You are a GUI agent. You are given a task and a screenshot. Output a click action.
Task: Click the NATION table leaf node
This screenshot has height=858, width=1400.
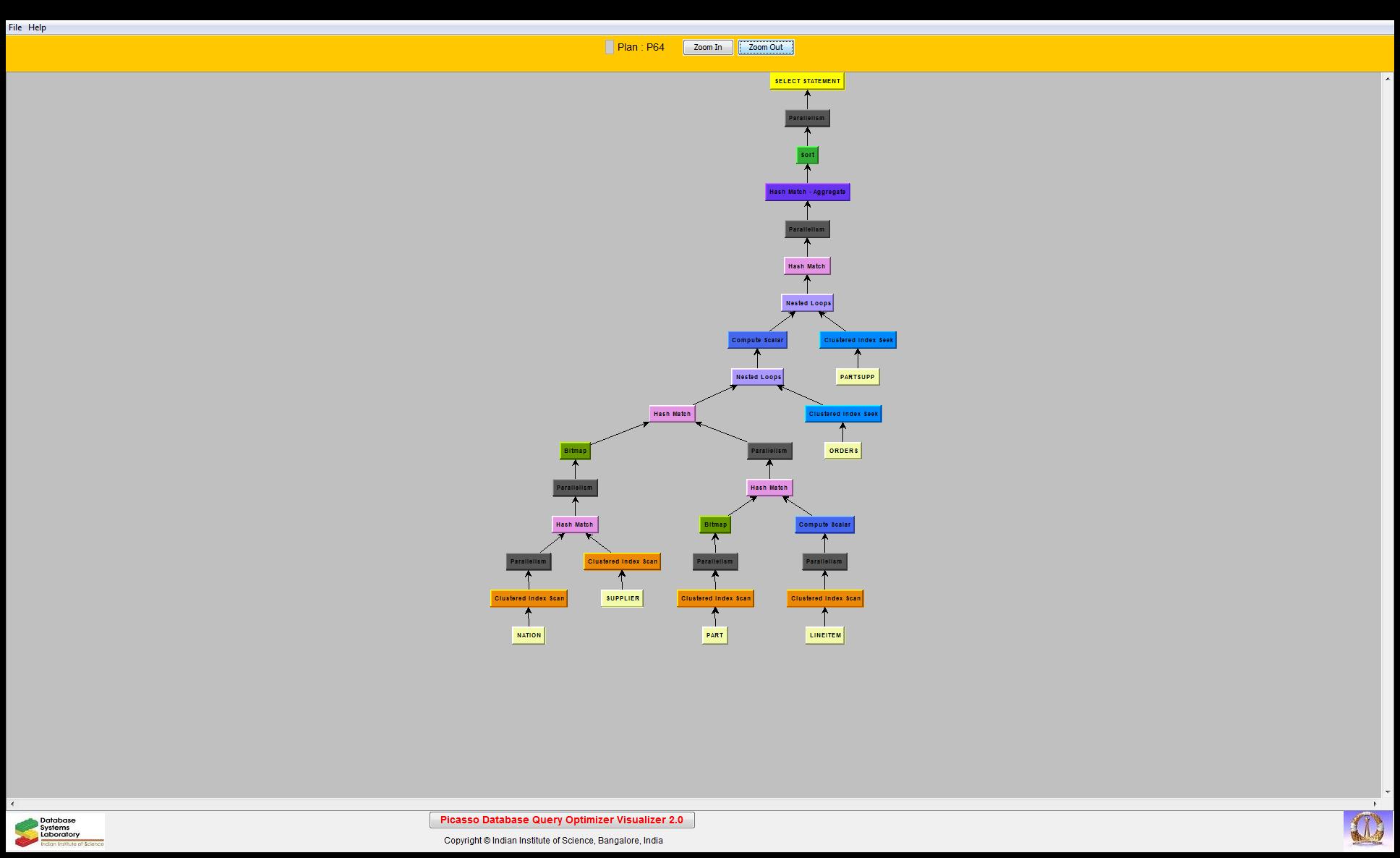pos(529,635)
